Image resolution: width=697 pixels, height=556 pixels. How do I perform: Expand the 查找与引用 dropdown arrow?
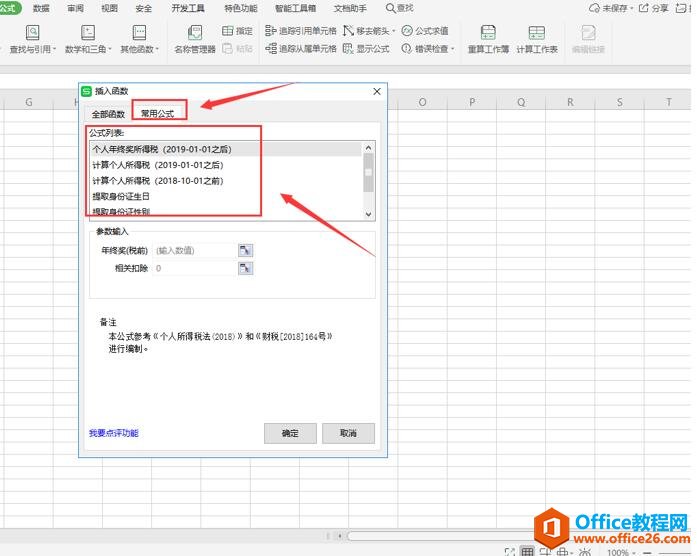[54, 49]
